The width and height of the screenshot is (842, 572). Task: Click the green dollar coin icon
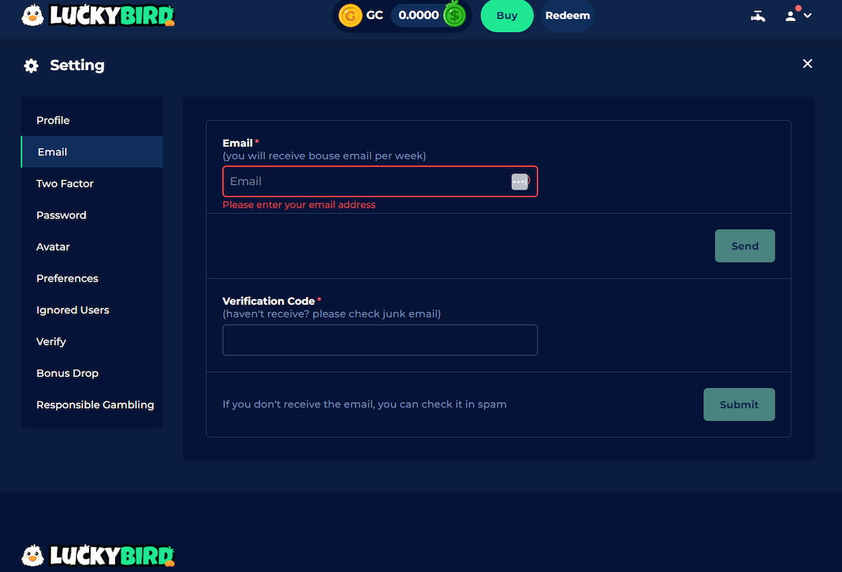455,15
